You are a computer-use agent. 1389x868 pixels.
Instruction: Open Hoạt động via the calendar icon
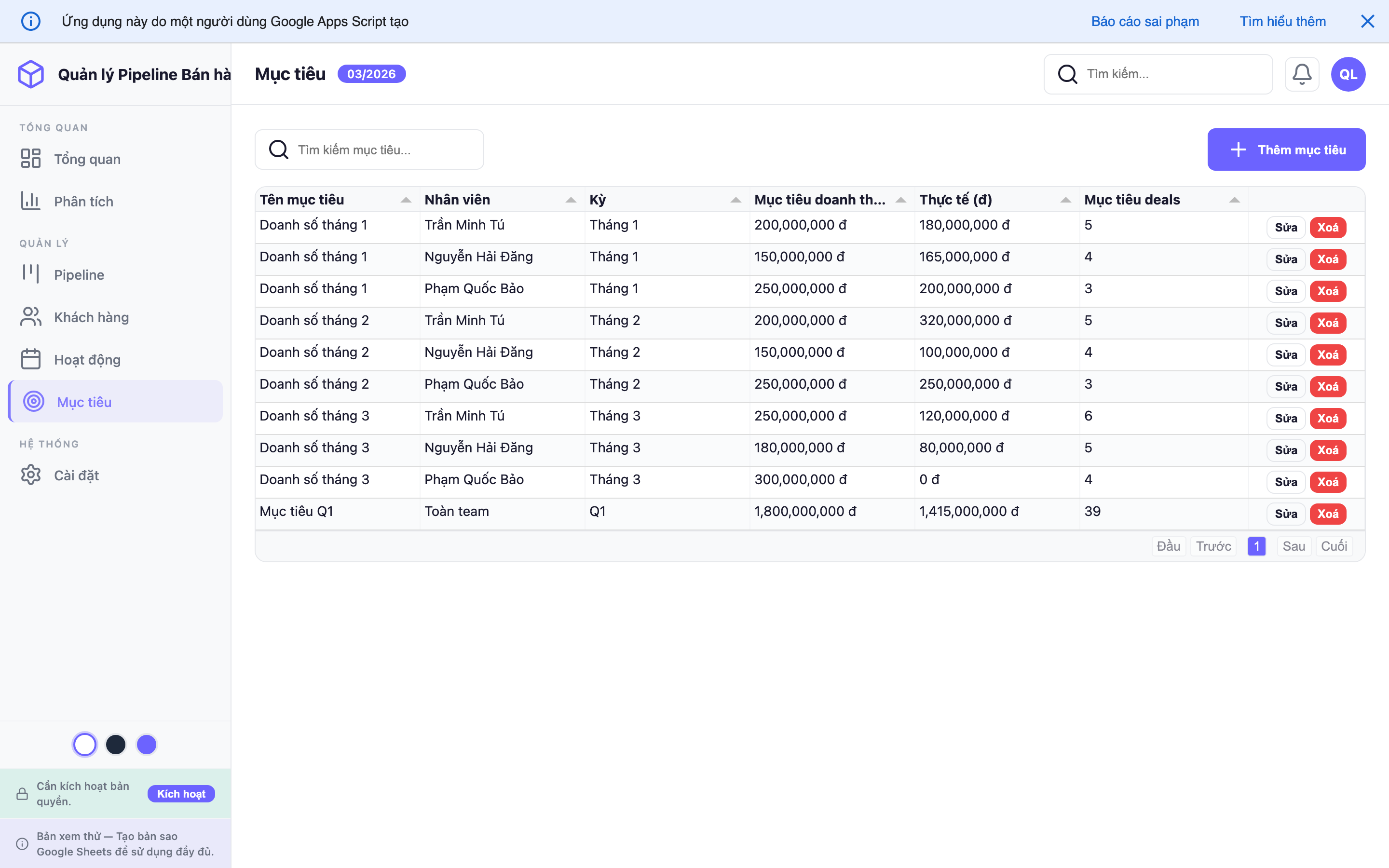tap(31, 359)
